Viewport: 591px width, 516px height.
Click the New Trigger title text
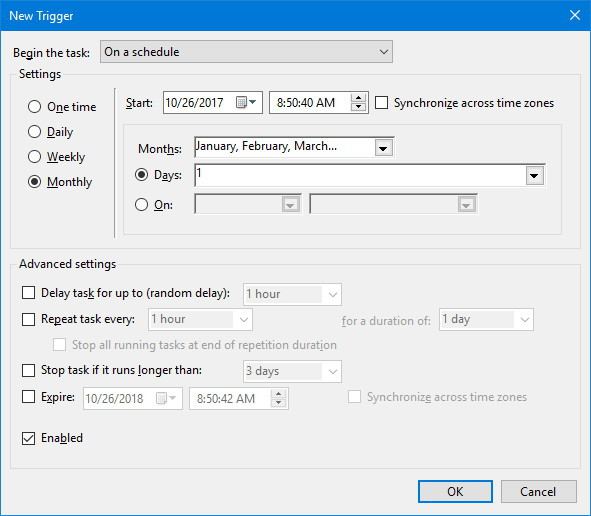41,16
